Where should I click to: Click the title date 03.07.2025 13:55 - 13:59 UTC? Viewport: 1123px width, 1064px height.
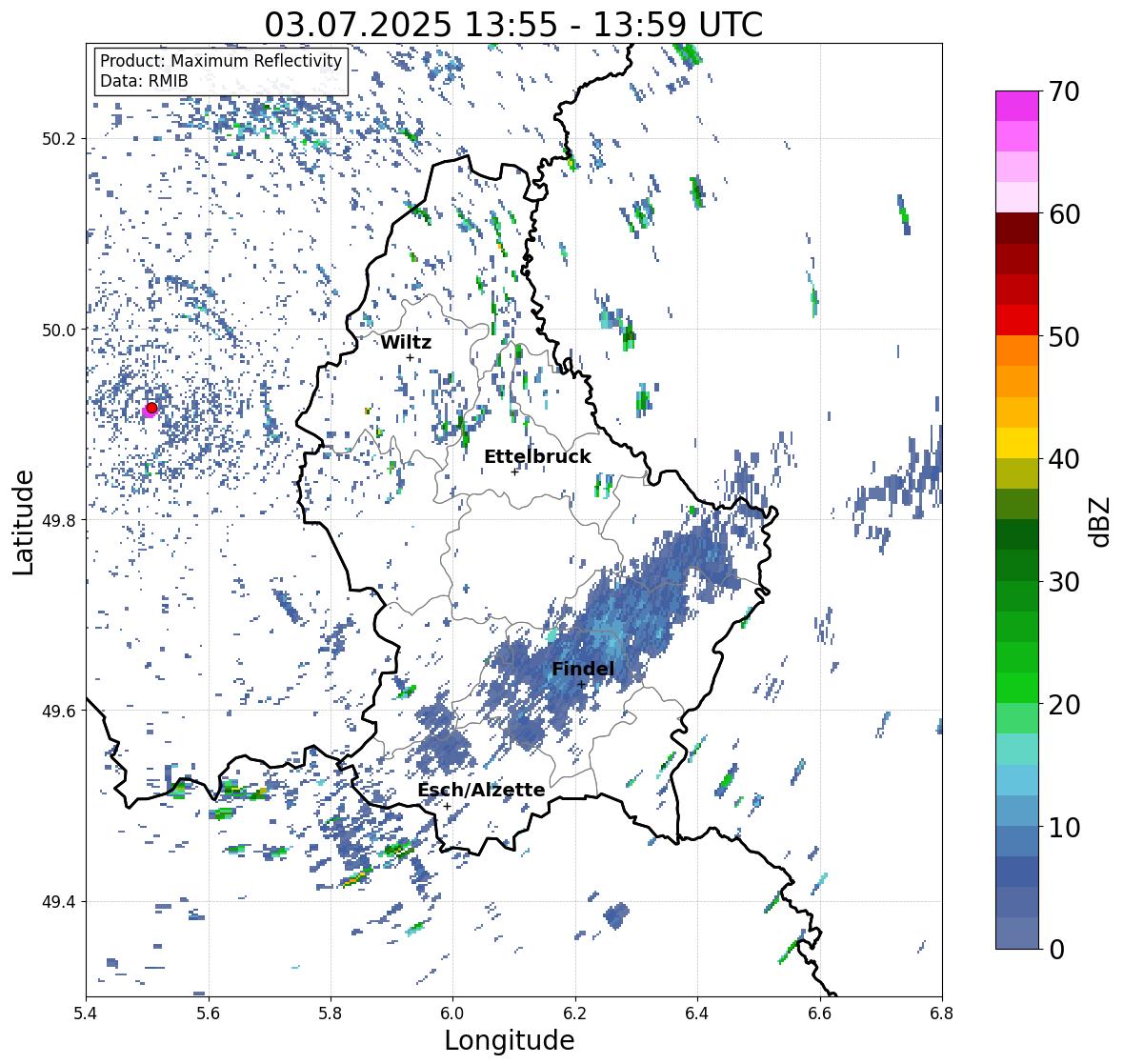pyautogui.click(x=513, y=25)
